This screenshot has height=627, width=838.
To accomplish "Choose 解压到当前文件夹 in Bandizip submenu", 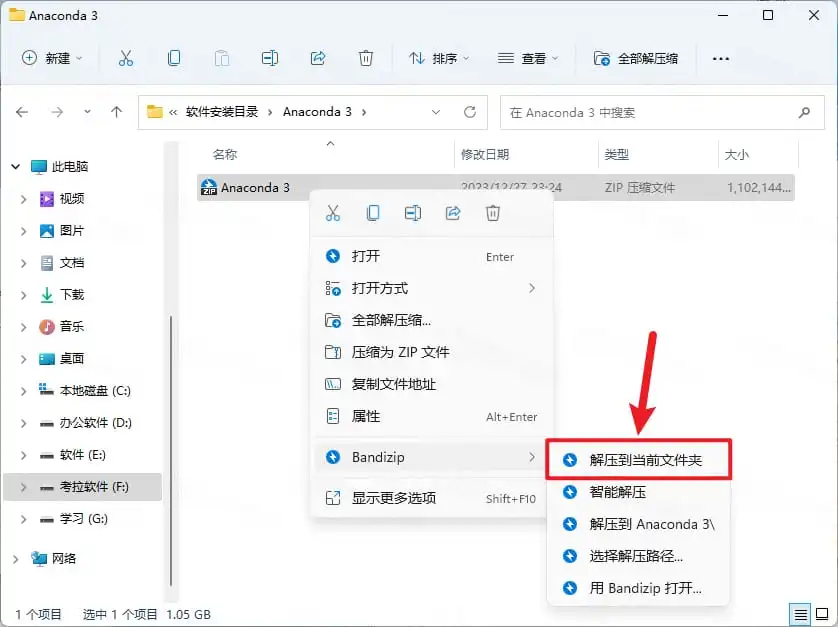I will click(638, 460).
